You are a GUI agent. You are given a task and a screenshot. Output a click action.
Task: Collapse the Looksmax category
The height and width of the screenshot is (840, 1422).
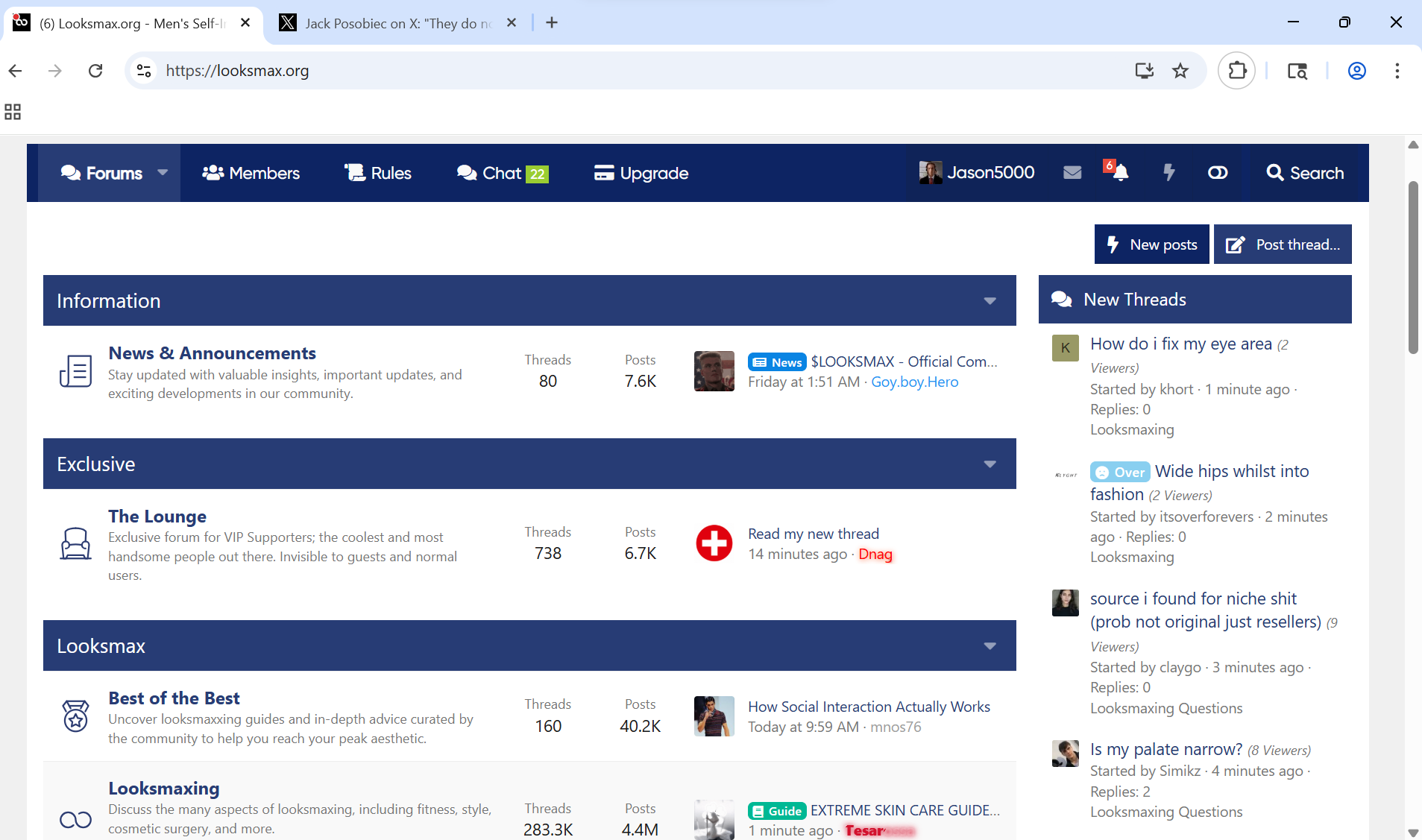(990, 646)
